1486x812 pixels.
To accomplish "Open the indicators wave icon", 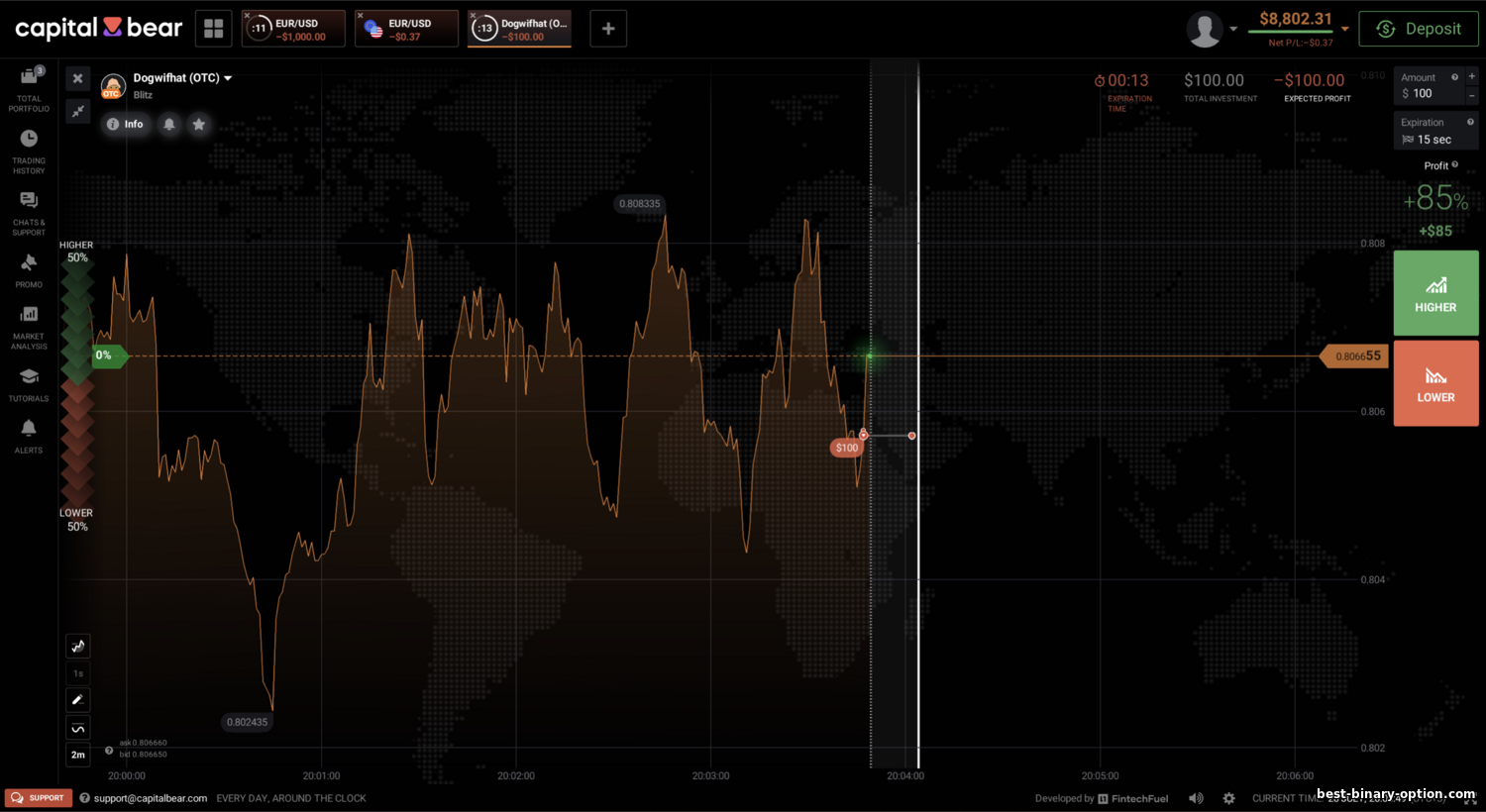I will pos(78,728).
